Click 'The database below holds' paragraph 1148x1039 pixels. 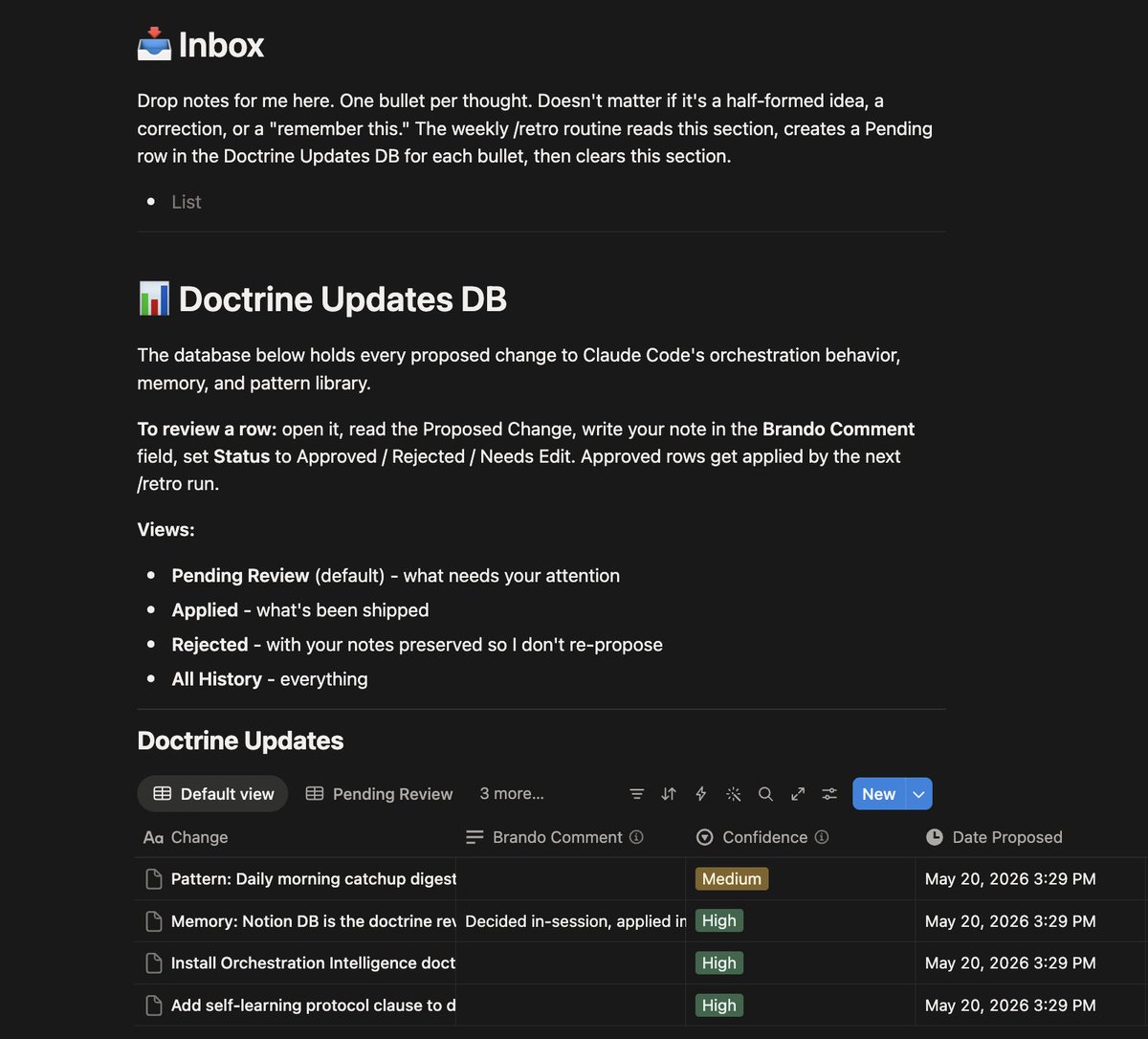pos(519,368)
